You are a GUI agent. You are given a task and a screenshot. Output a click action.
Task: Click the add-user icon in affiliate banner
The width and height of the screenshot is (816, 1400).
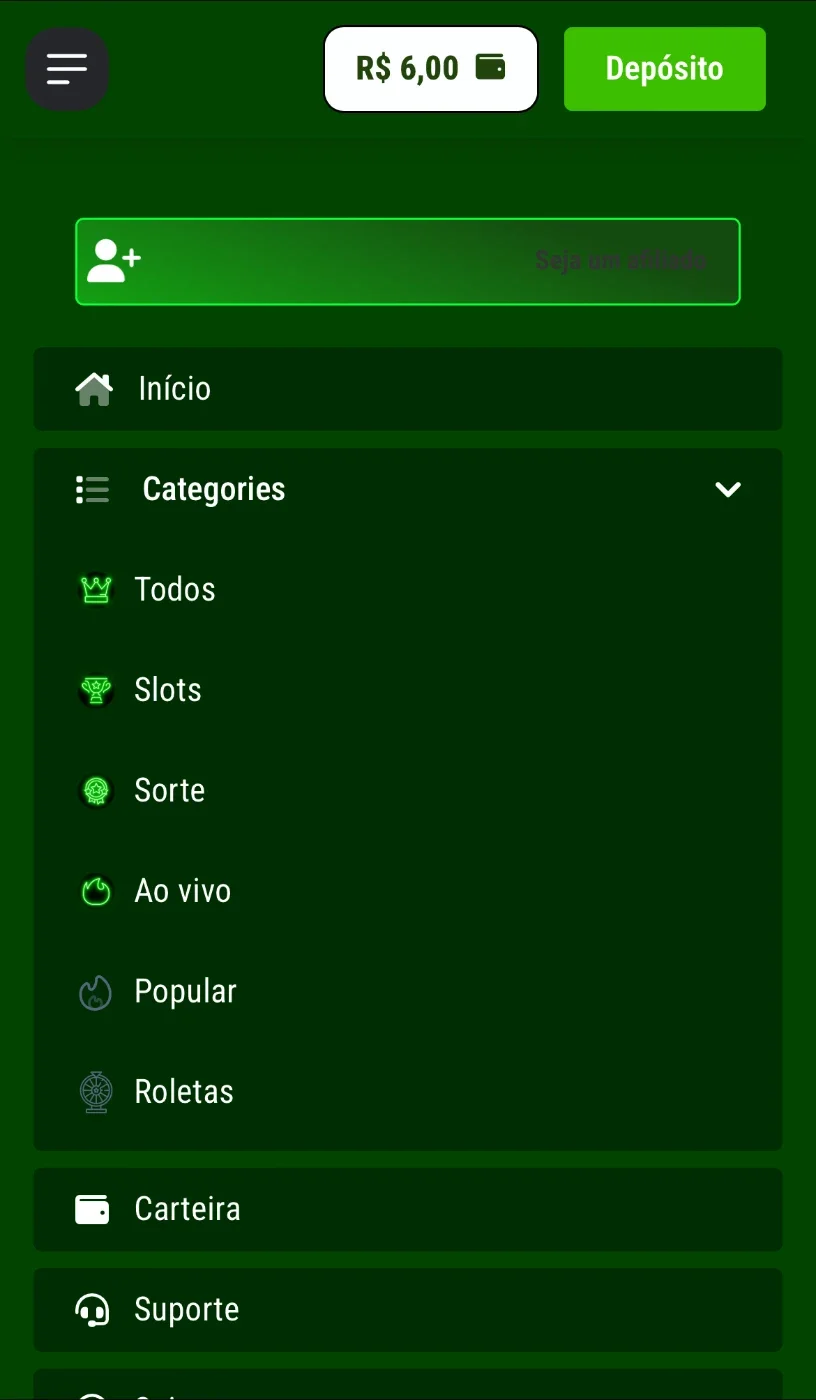coord(113,261)
